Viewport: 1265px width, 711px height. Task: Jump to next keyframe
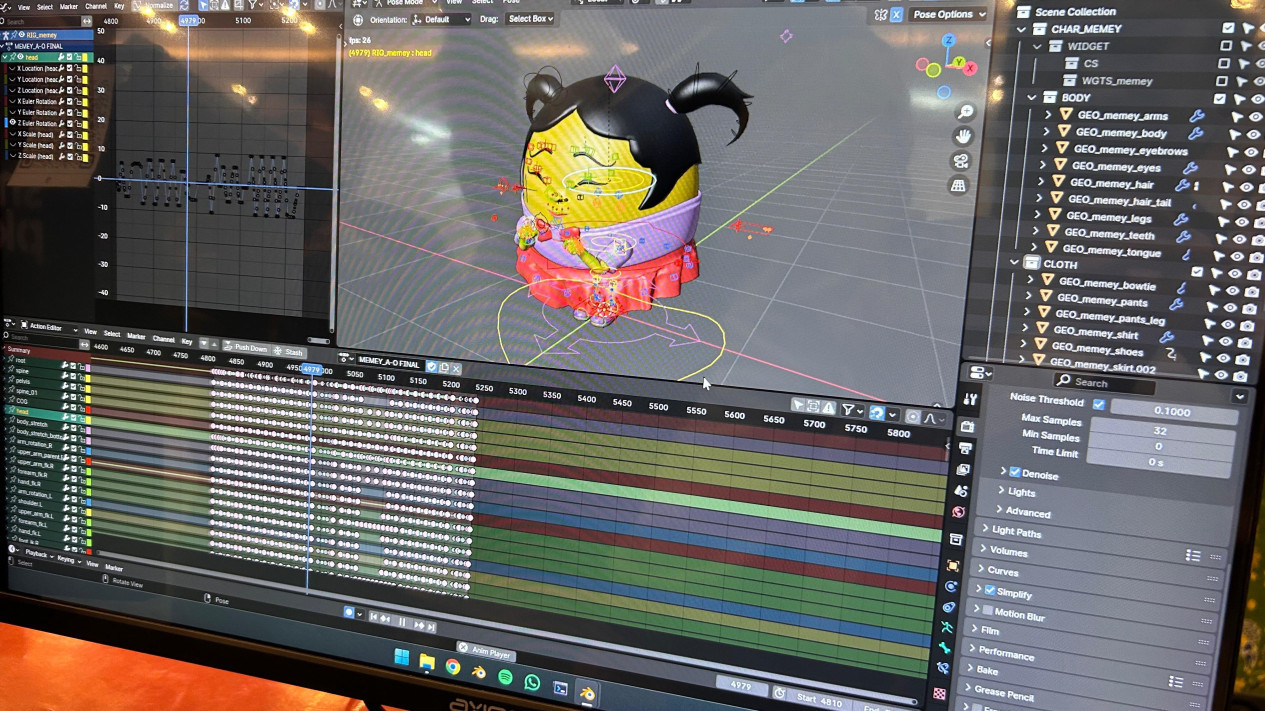click(x=419, y=625)
